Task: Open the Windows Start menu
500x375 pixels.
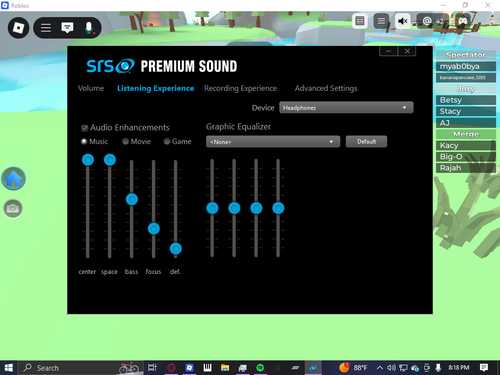Action: click(9, 368)
